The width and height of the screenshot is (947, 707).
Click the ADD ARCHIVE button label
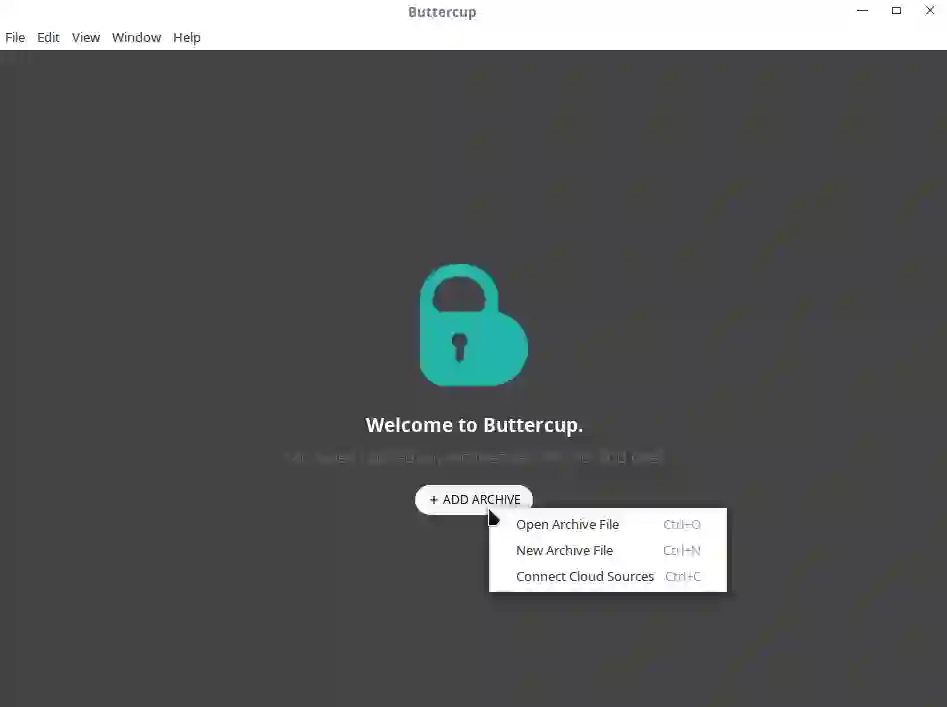pyautogui.click(x=481, y=500)
